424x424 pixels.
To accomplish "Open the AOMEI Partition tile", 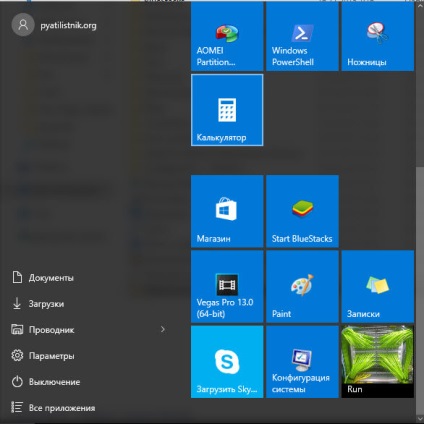I will click(227, 36).
